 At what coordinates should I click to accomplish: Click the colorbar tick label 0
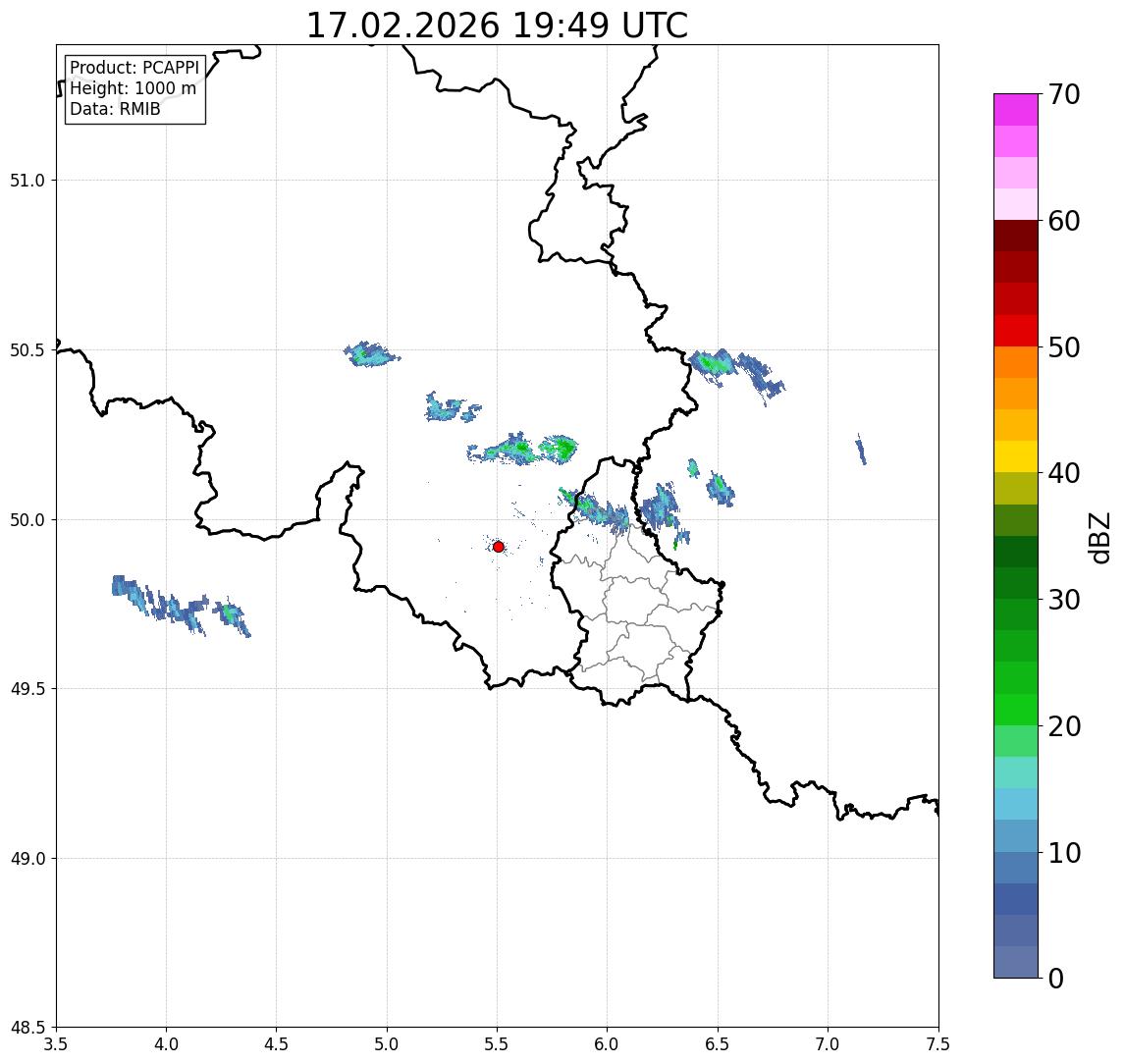click(x=1056, y=978)
